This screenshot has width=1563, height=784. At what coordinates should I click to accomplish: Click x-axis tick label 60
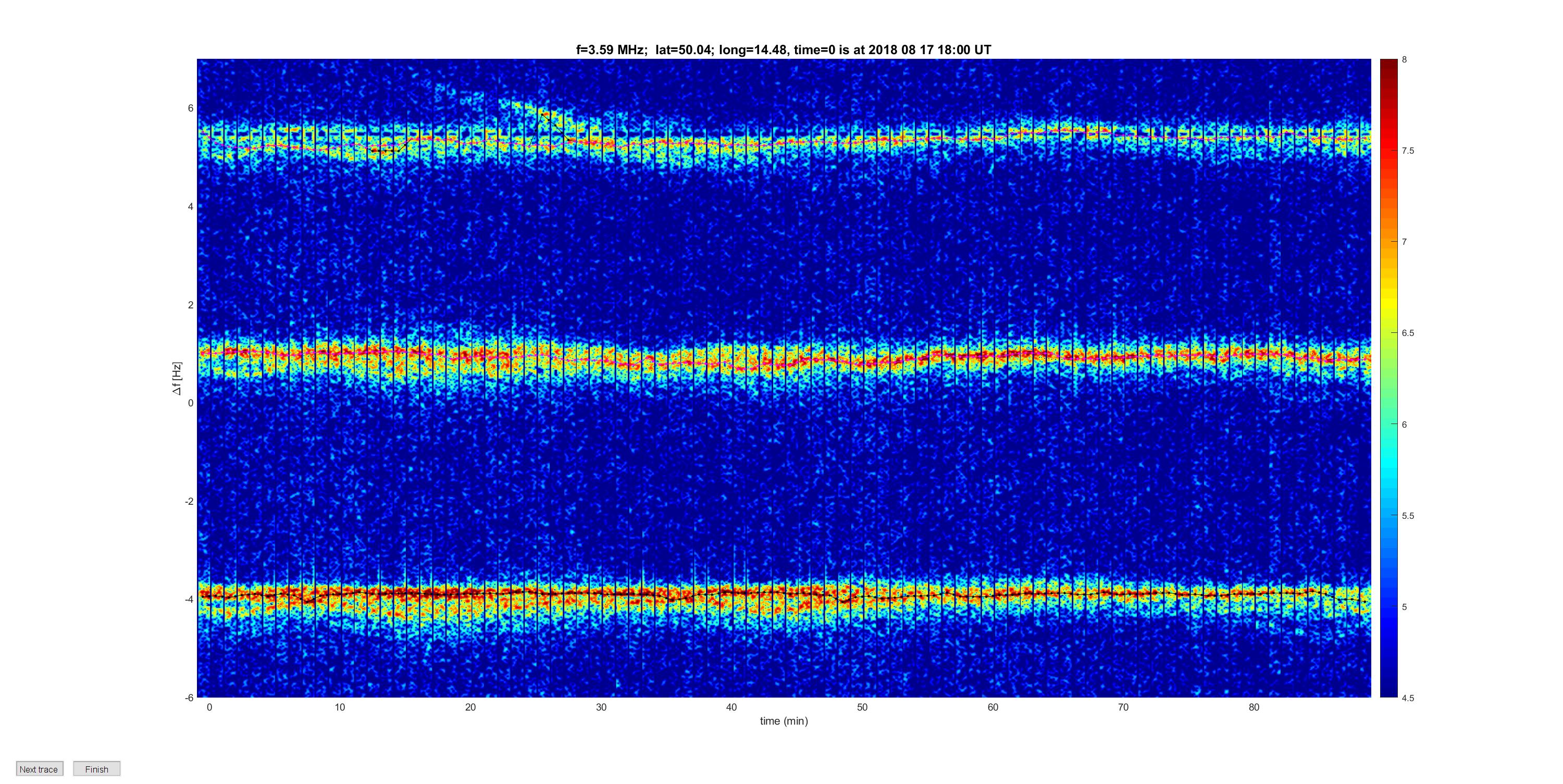pyautogui.click(x=993, y=707)
